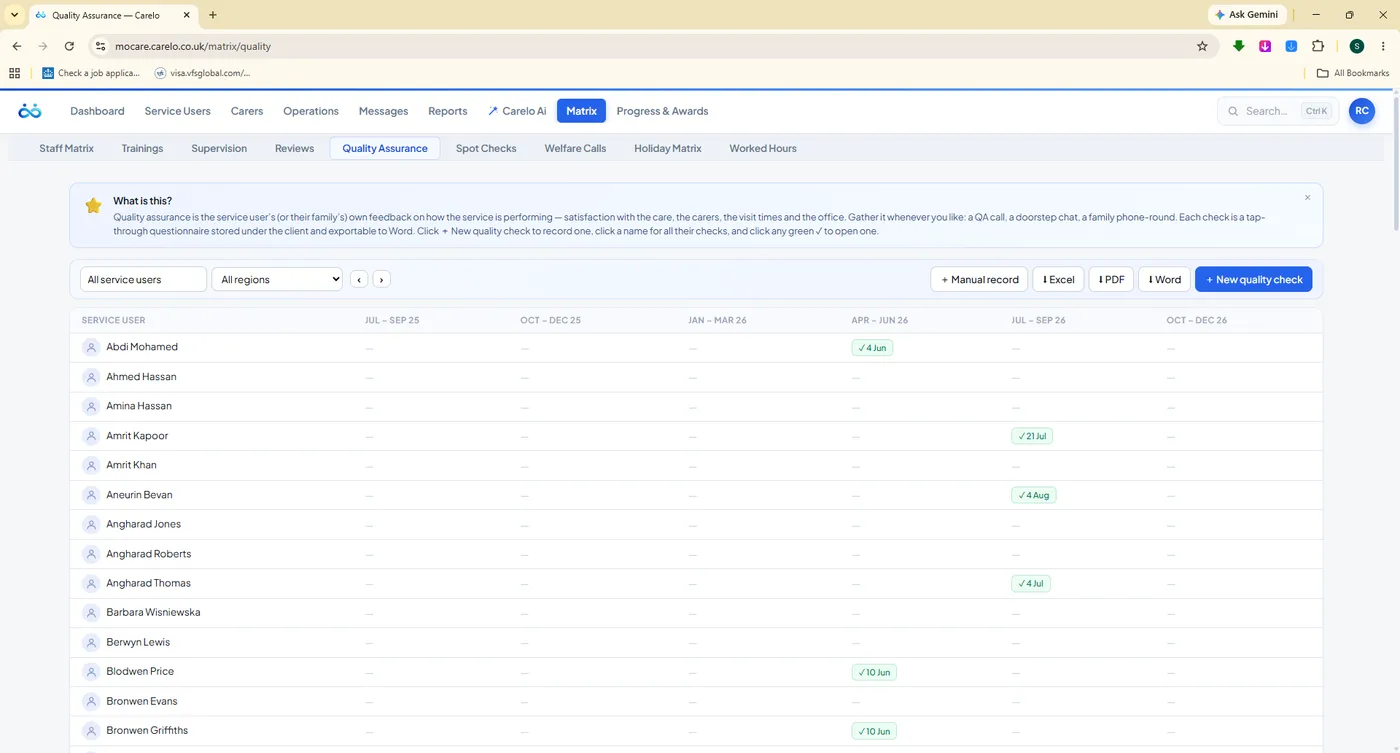Open the Operations menu item
This screenshot has width=1400, height=753.
(311, 111)
